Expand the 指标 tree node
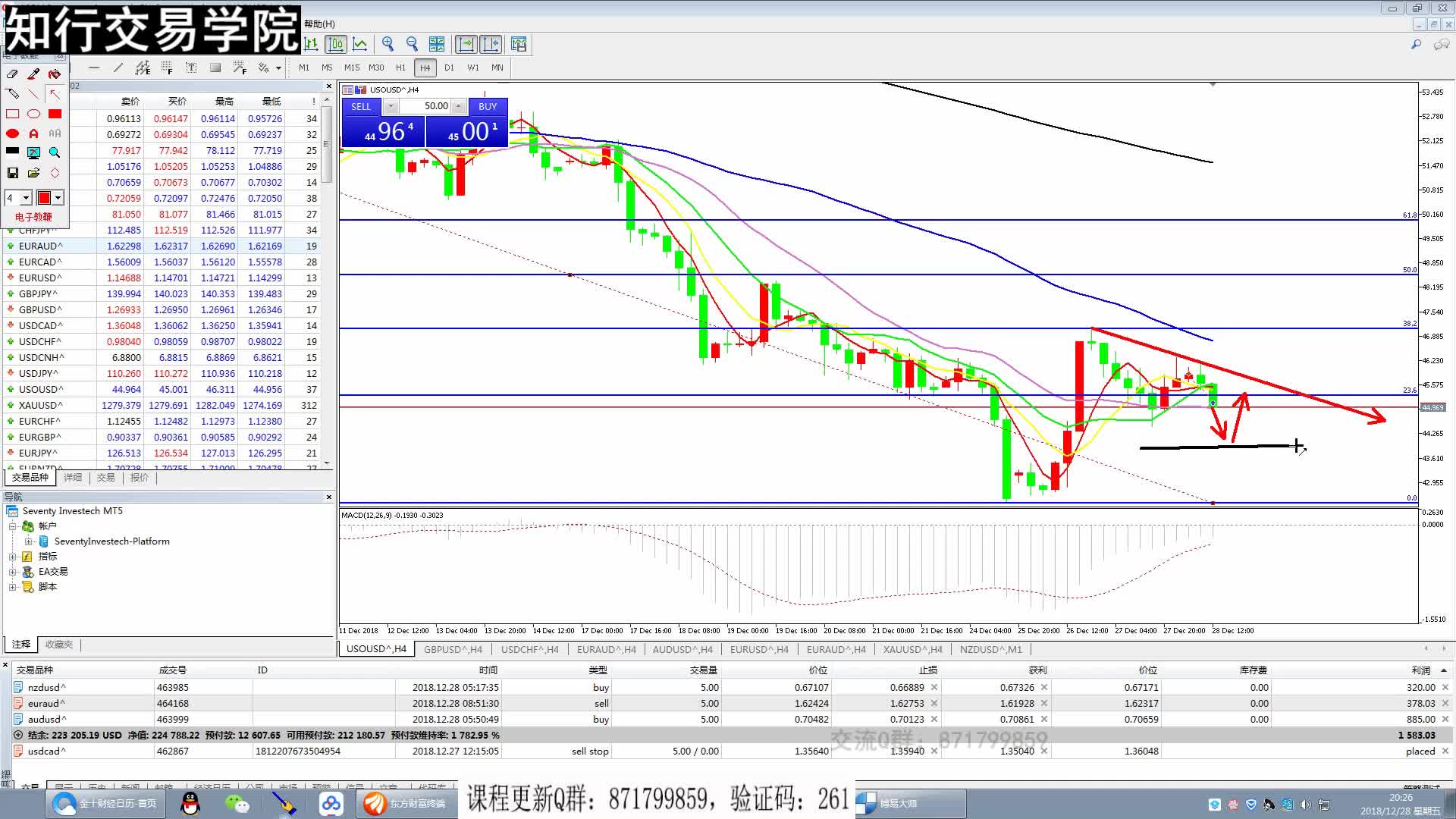 coord(12,557)
